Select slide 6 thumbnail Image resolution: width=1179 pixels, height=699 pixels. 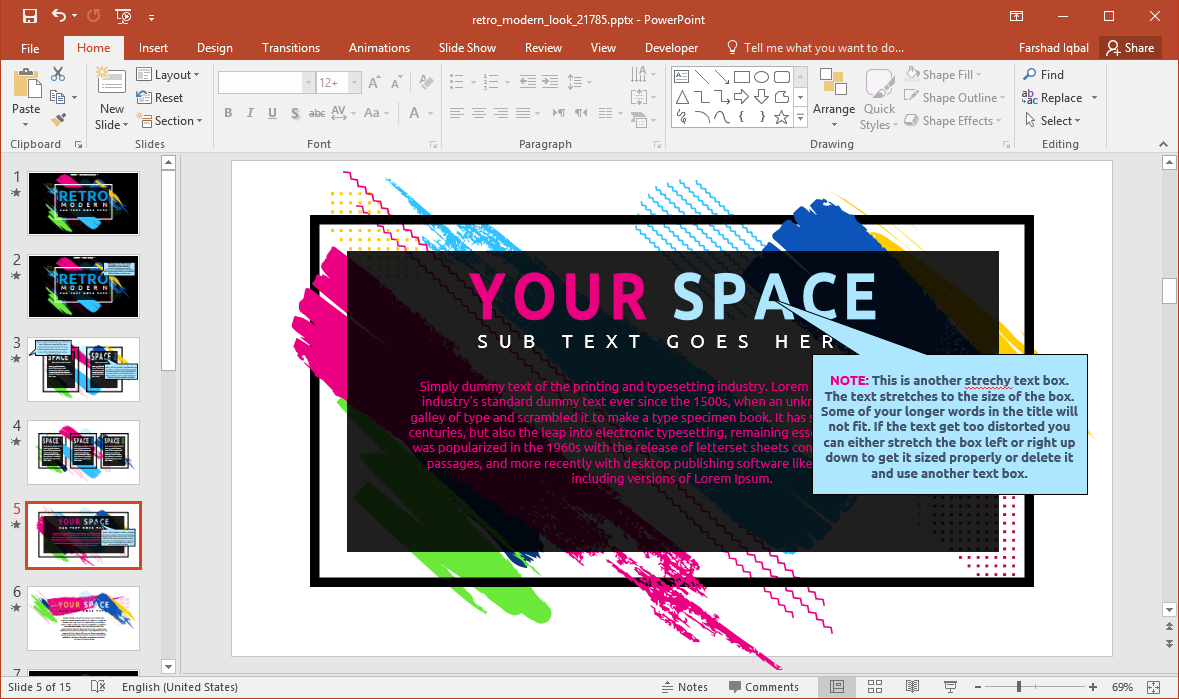83,618
